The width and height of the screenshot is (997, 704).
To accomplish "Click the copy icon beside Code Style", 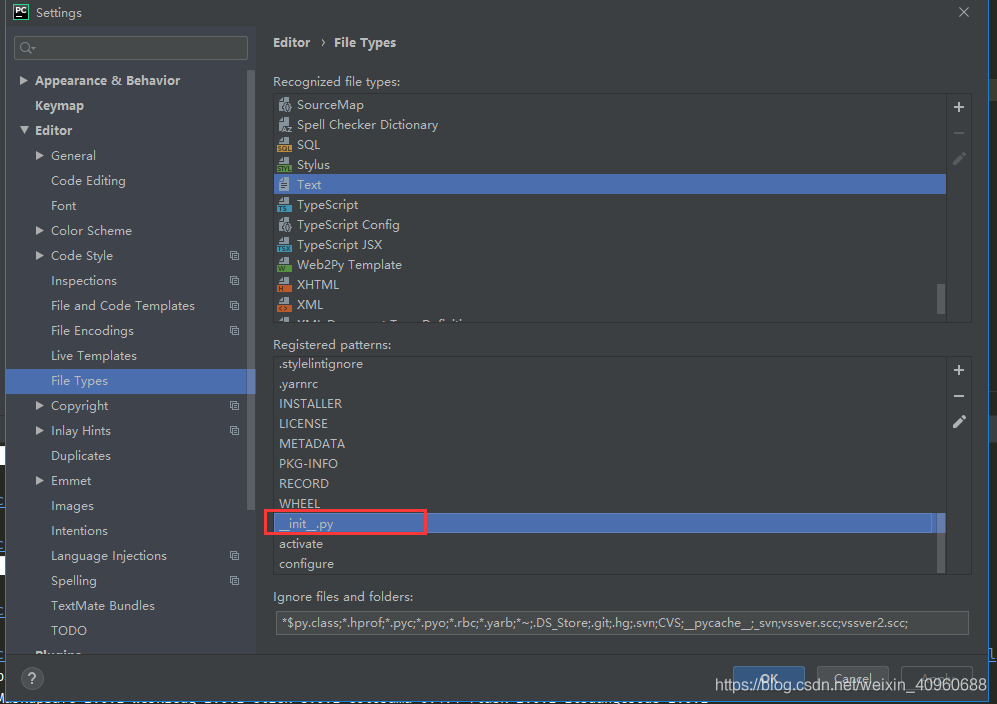I will 235,256.
